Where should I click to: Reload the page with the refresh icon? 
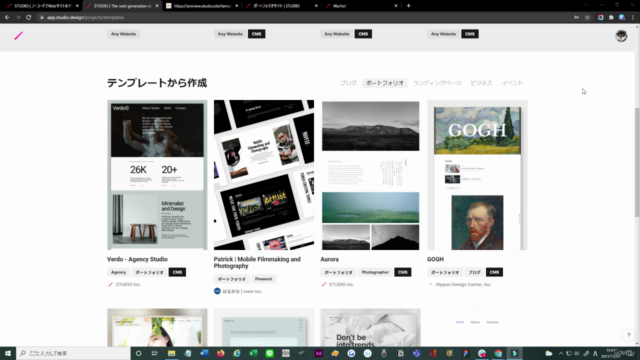(29, 18)
